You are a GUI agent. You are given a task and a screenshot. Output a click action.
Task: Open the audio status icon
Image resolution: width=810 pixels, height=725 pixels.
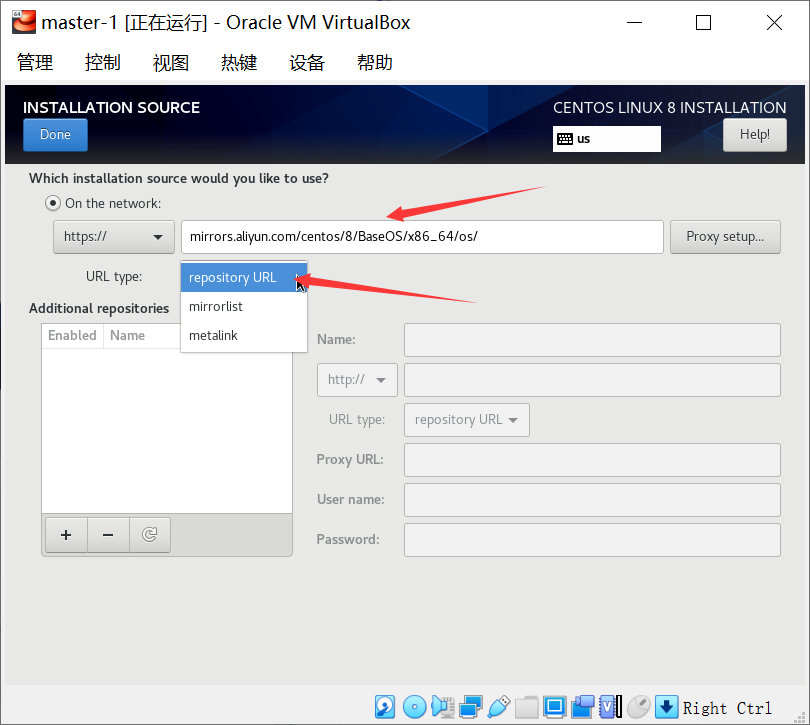point(443,707)
